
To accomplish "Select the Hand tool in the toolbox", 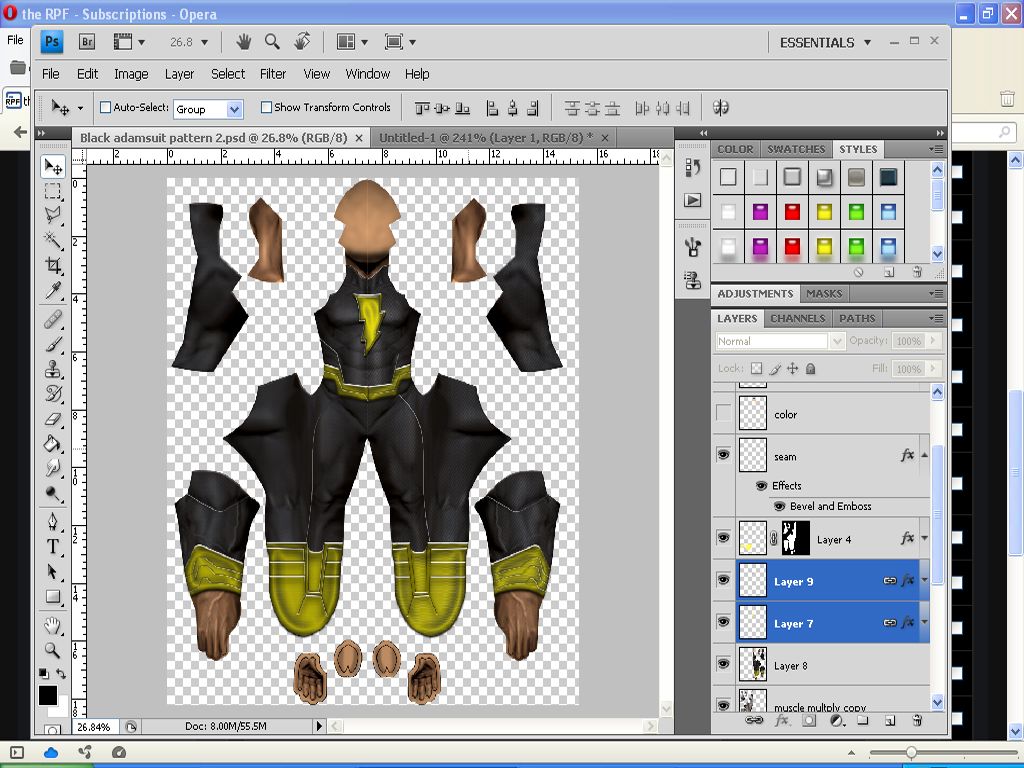I will (53, 626).
